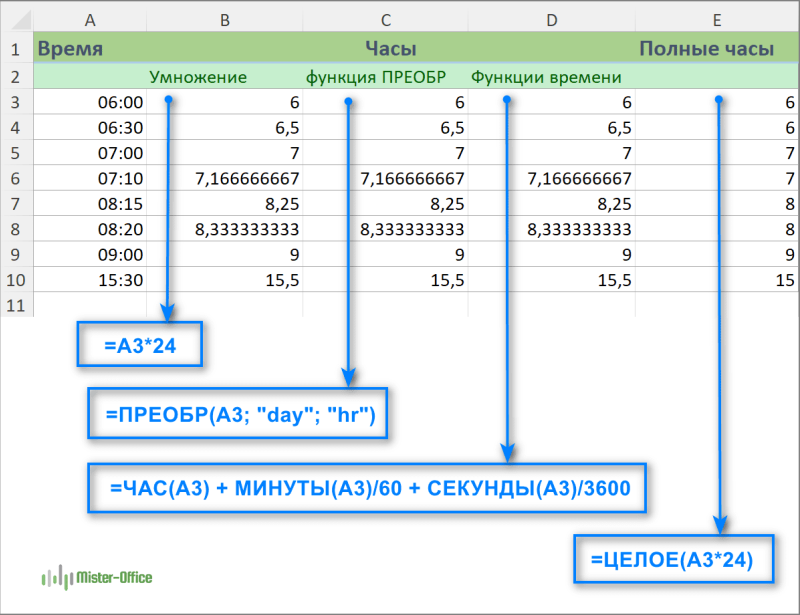Click the 'функция ПРЕОБР' subheader cell
The height and width of the screenshot is (615, 800).
tap(386, 77)
